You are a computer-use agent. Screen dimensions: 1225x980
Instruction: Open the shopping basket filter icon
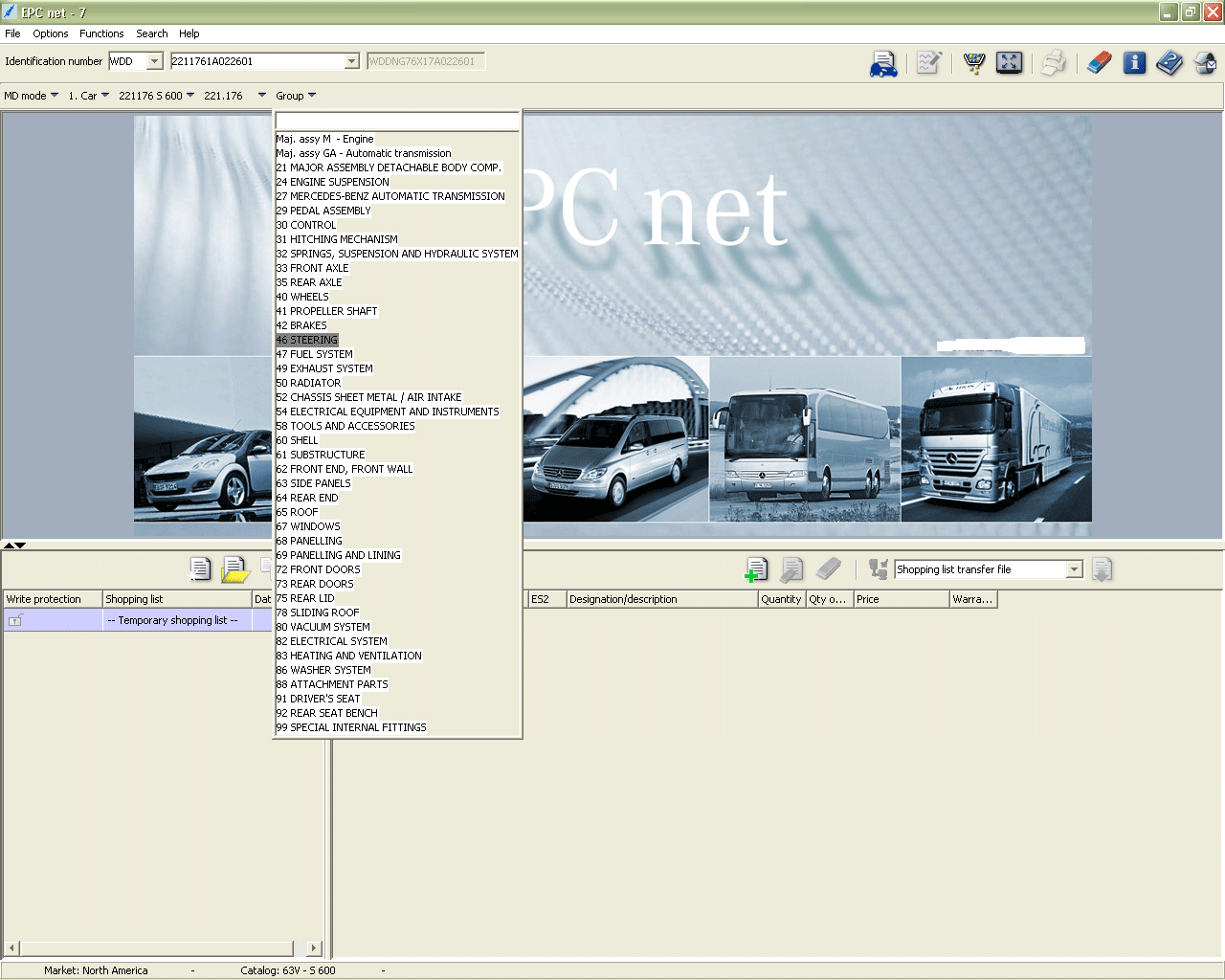click(x=974, y=63)
